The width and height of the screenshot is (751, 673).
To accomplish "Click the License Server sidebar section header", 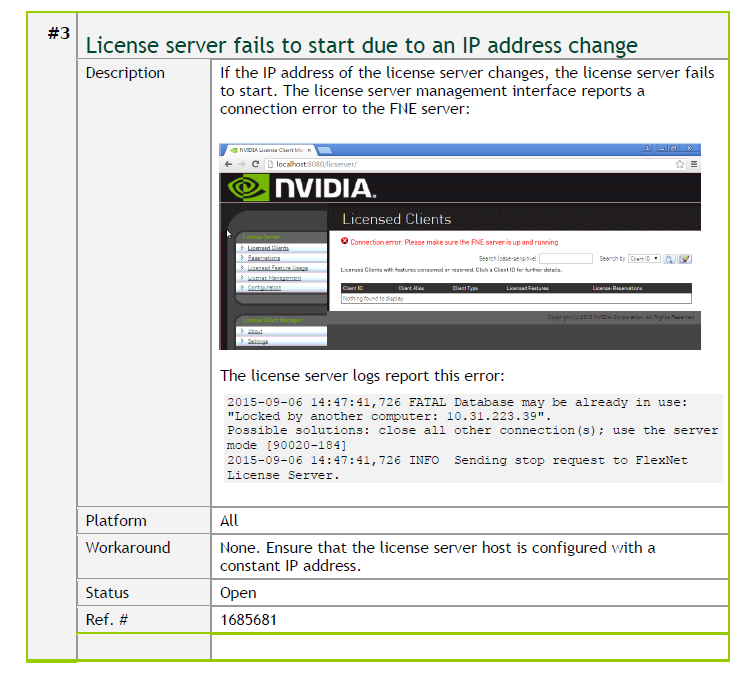I will [261, 237].
